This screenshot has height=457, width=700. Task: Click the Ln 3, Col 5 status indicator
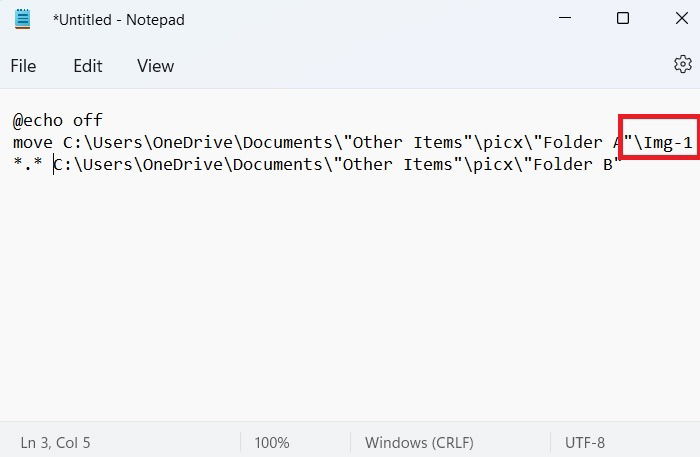coord(55,443)
